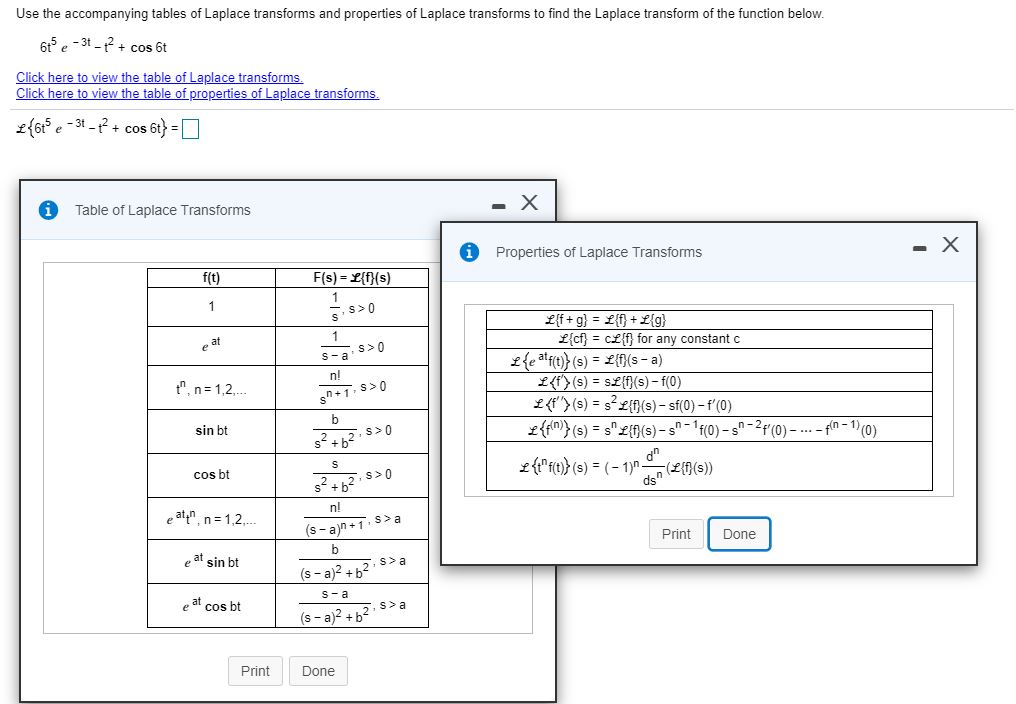
Task: Select the F(s) = L{f}(s) column header
Action: pos(351,277)
